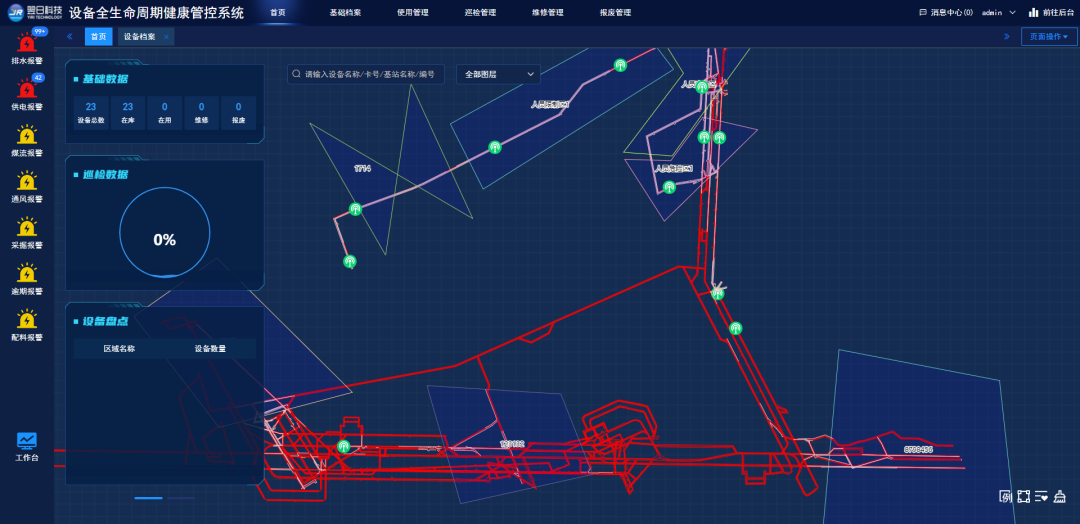Image resolution: width=1080 pixels, height=524 pixels.
Task: Open the 逾期报警 overdue alarm
Action: click(27, 273)
